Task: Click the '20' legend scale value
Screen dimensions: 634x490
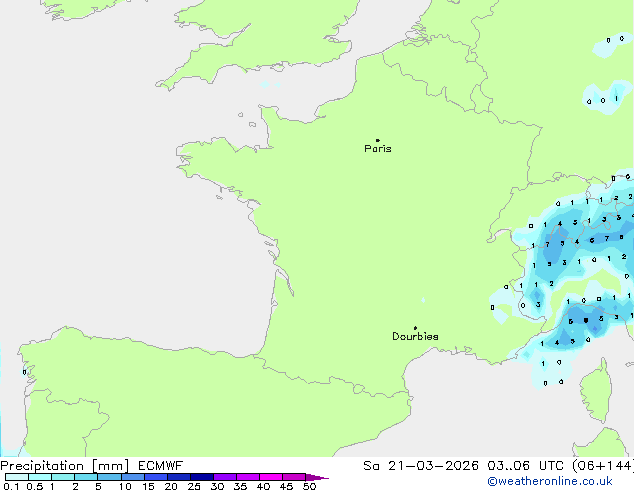Action: (x=171, y=486)
